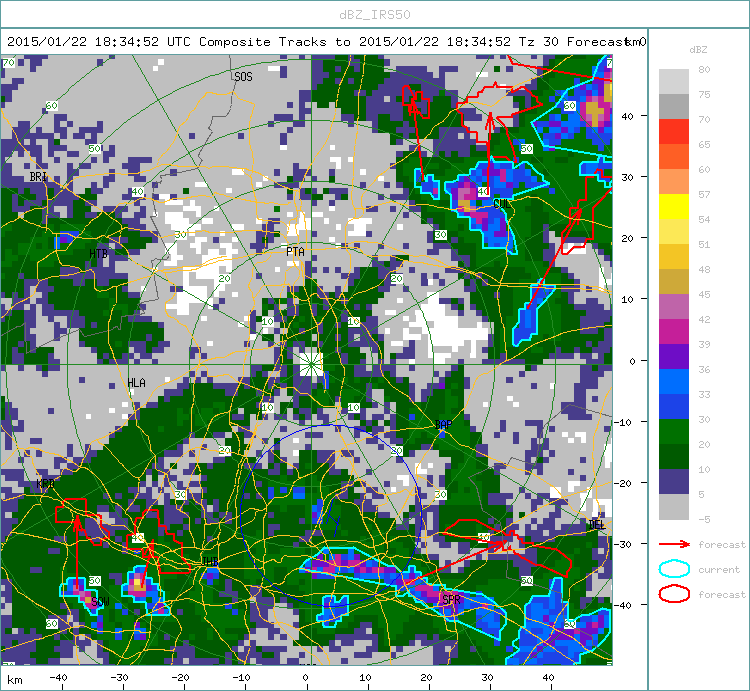The width and height of the screenshot is (750, 691).
Task: Click the 80 value on dBZ legend
Action: pyautogui.click(x=704, y=69)
